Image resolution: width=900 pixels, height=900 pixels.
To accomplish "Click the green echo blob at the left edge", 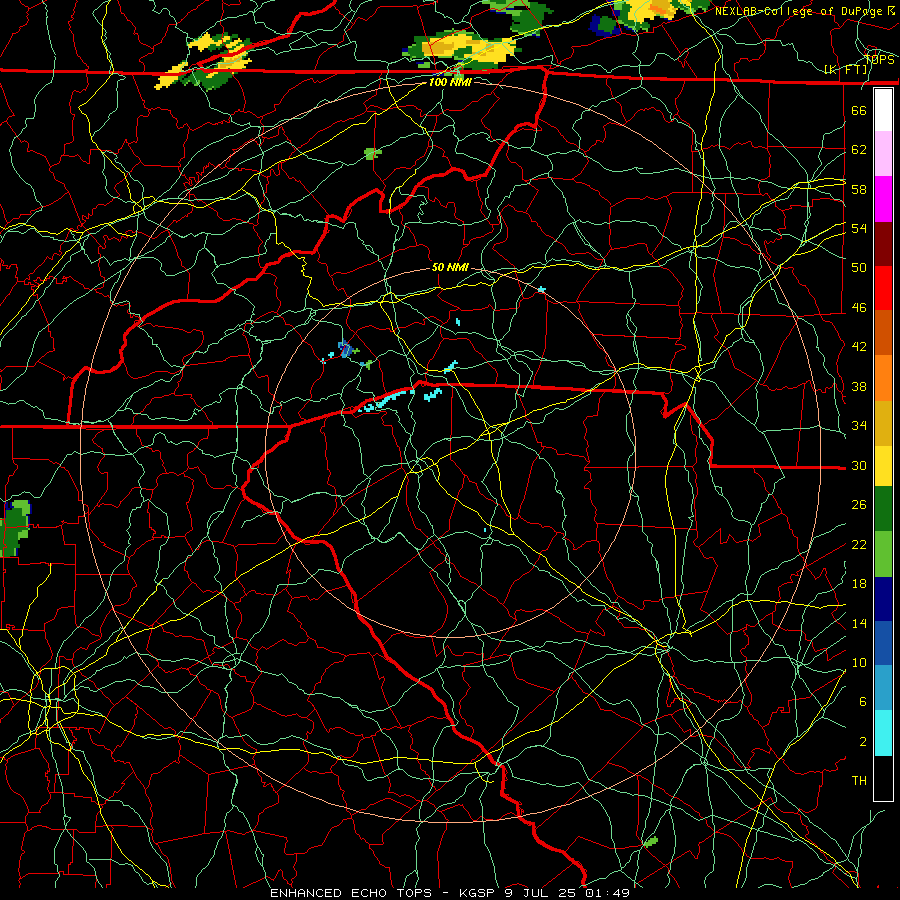I will (x=14, y=527).
